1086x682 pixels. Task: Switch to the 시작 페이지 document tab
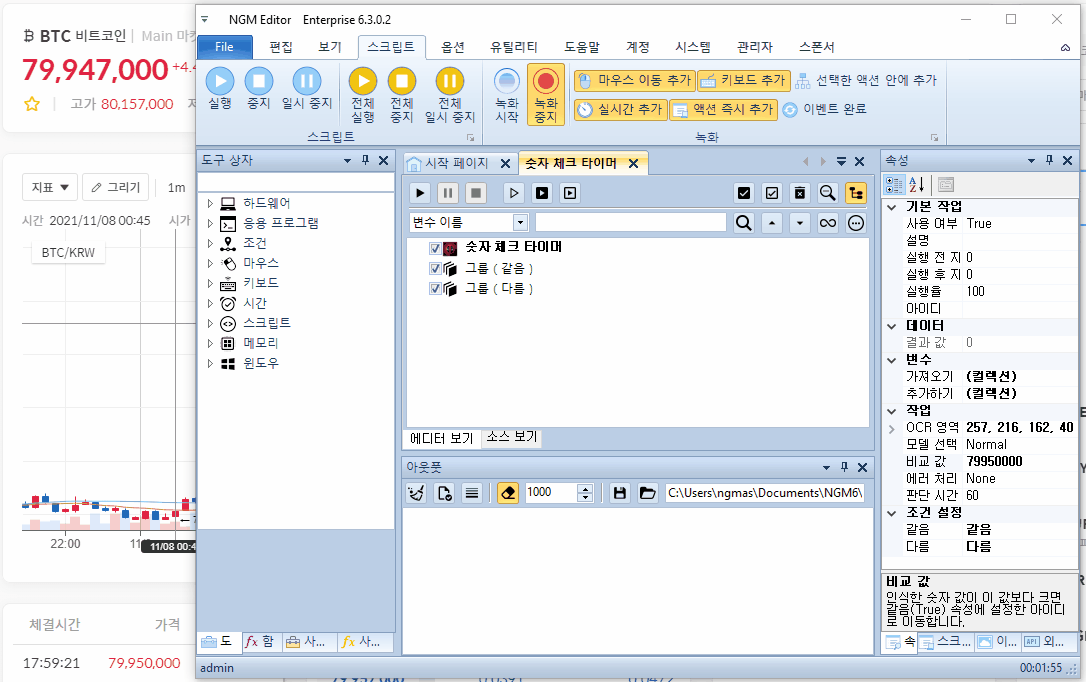click(x=457, y=163)
